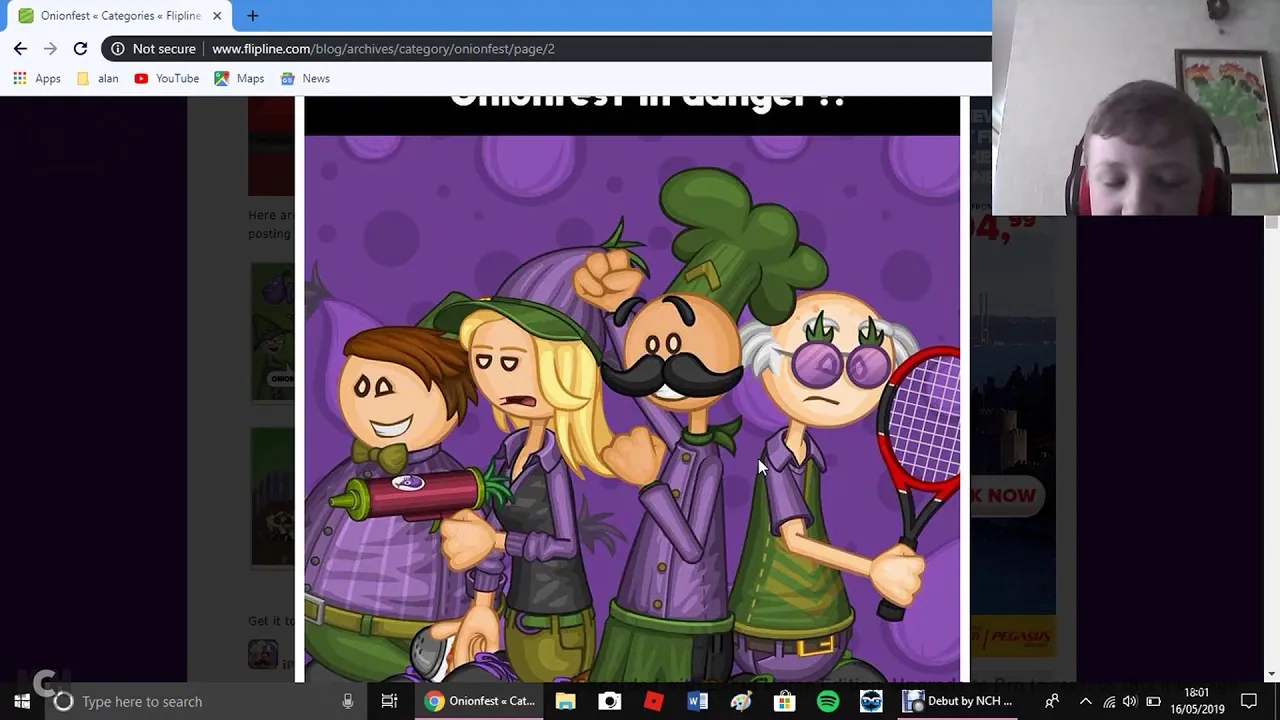
Task: Open Spotify from the taskbar
Action: 828,701
